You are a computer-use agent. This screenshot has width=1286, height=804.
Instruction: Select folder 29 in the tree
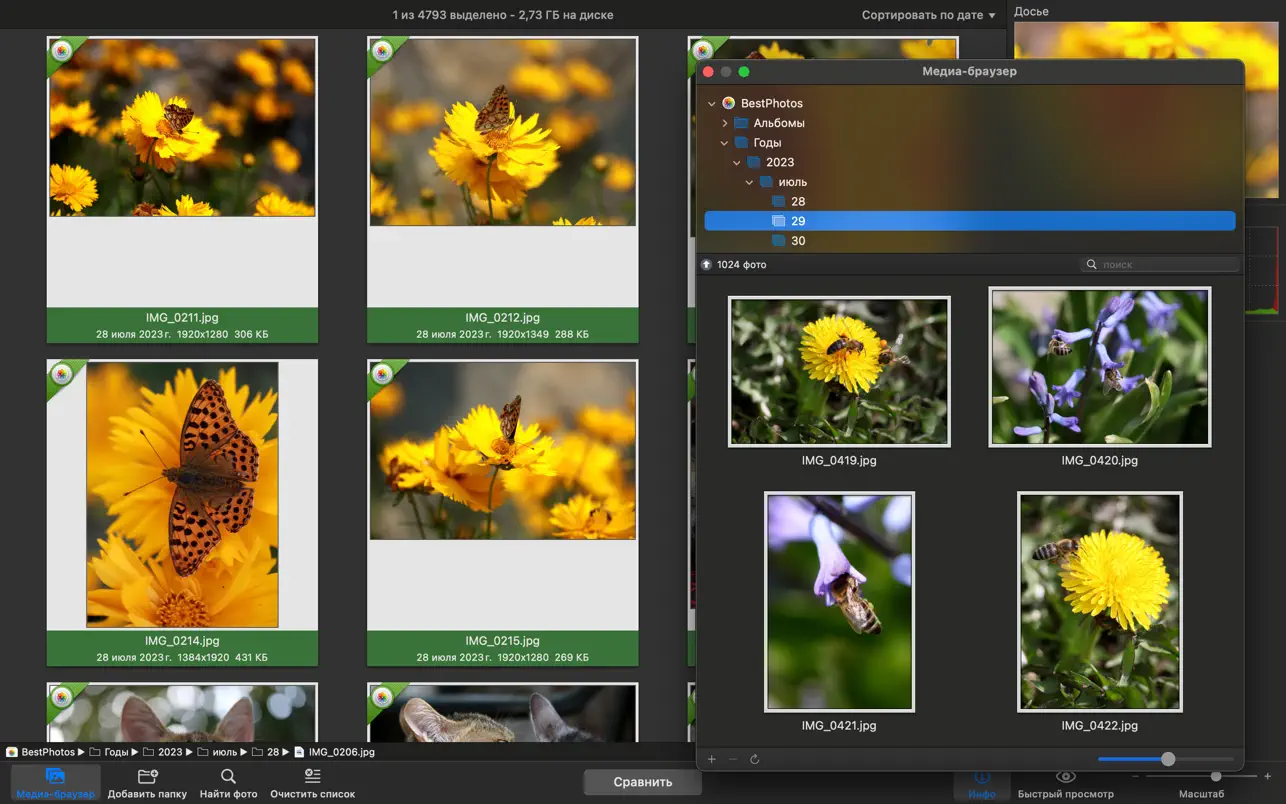pyautogui.click(x=969, y=221)
